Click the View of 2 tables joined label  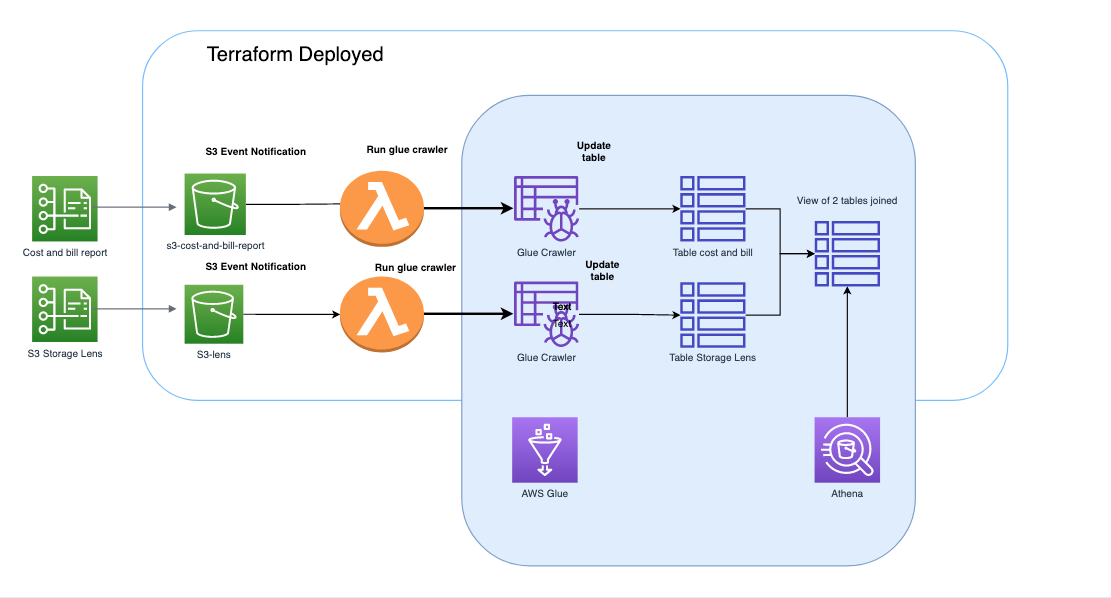pos(847,201)
